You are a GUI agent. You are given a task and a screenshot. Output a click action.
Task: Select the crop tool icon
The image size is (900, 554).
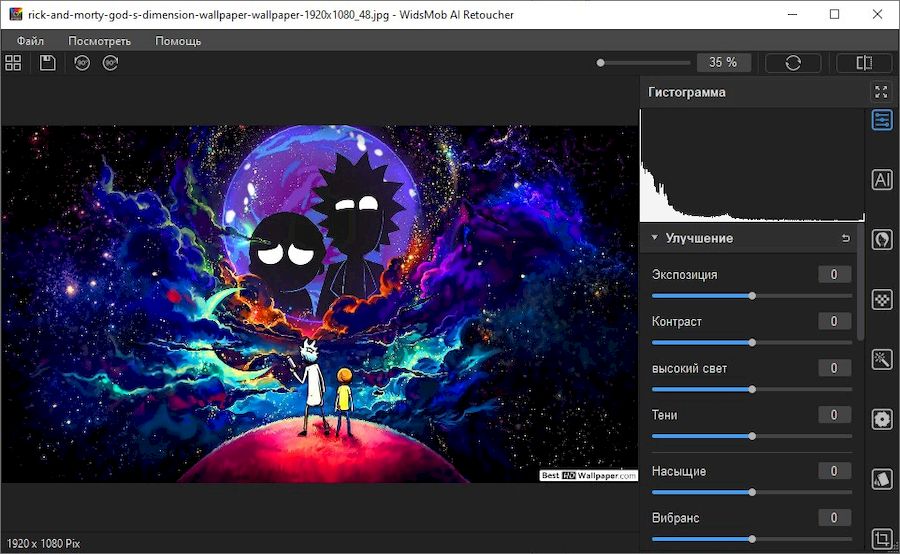tap(882, 538)
